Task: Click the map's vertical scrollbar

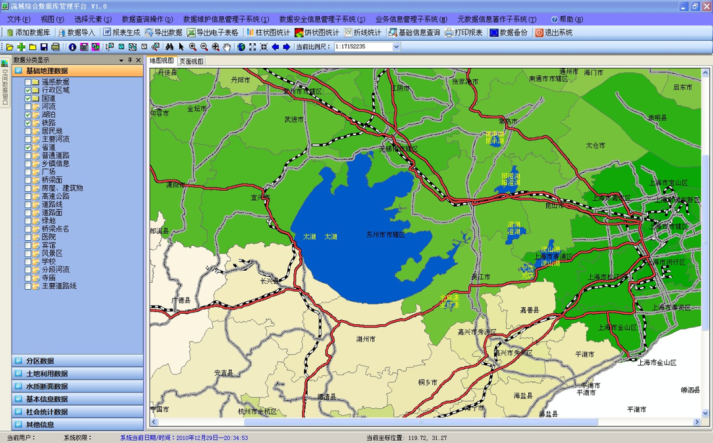Action: 707,240
